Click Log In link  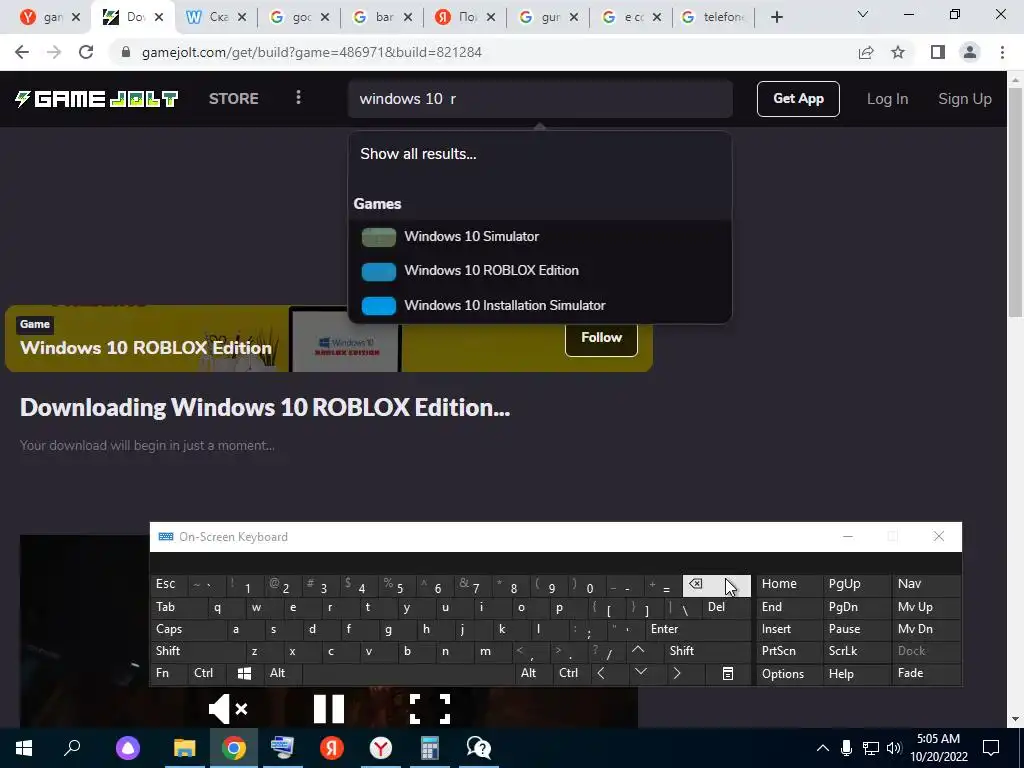[x=887, y=99]
